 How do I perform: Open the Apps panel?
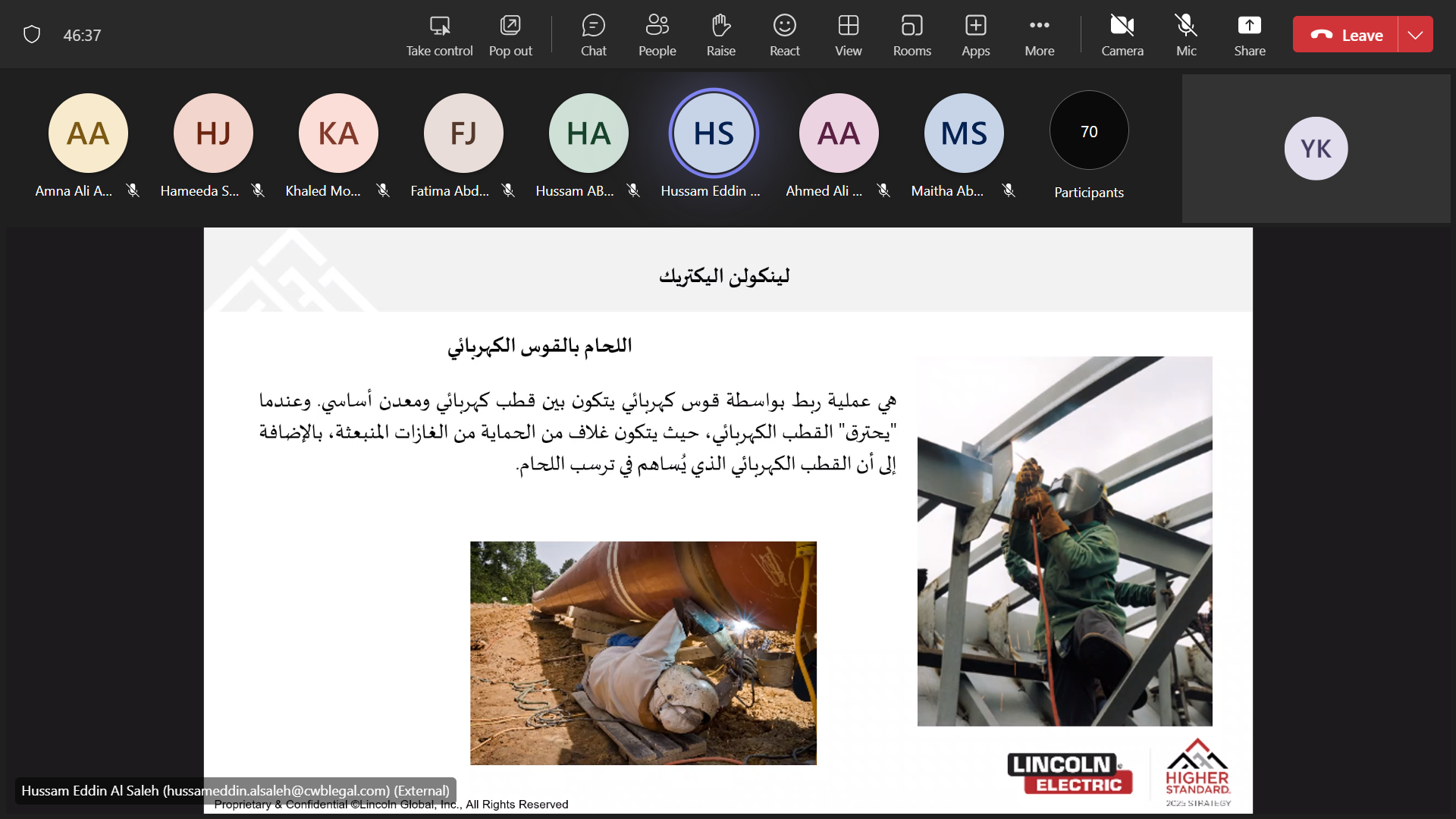(975, 35)
